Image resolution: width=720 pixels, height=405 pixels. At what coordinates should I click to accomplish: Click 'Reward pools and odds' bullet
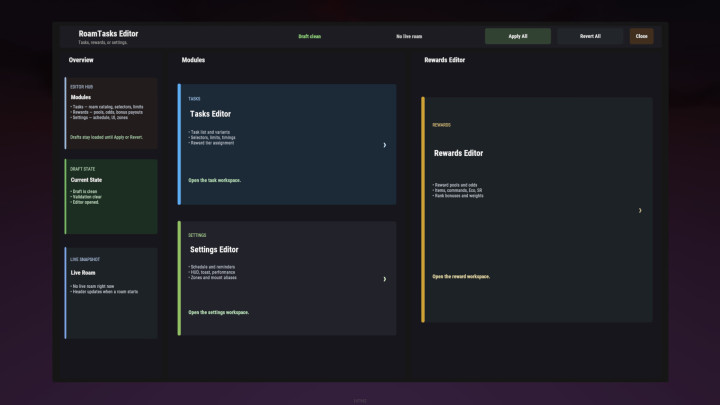click(x=455, y=185)
